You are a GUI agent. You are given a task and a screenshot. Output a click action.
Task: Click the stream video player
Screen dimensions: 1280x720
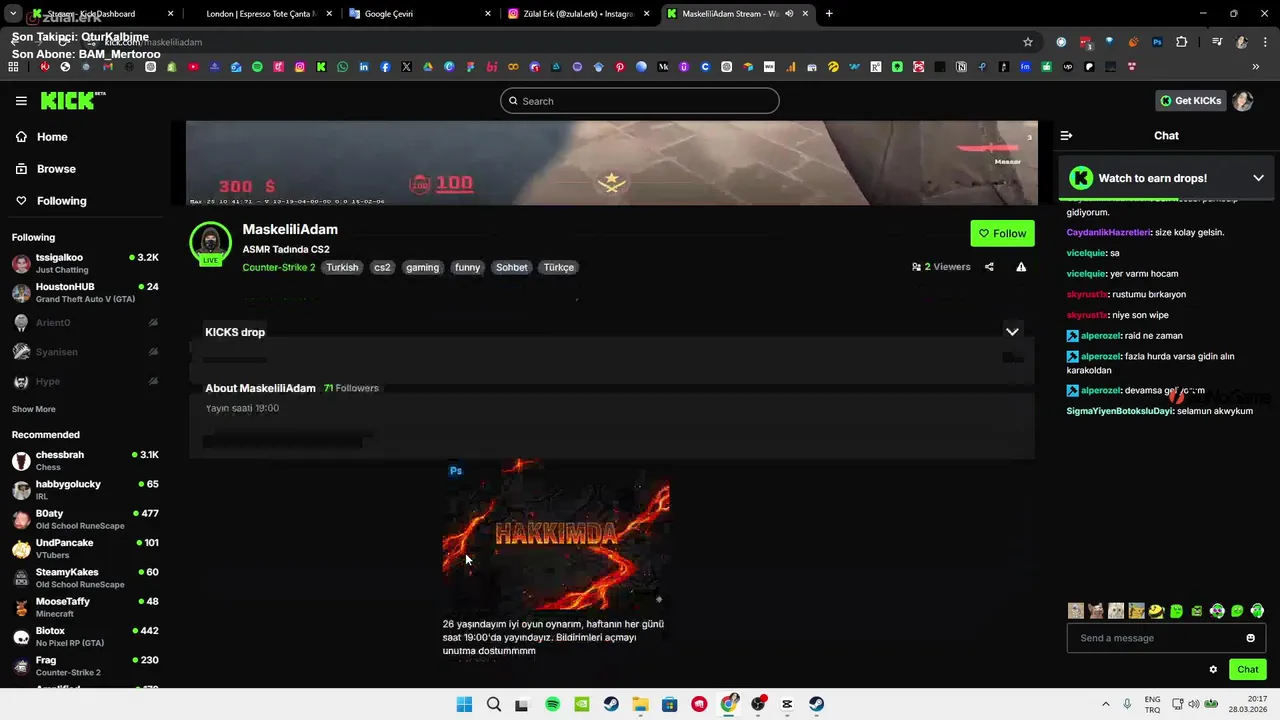[x=612, y=163]
